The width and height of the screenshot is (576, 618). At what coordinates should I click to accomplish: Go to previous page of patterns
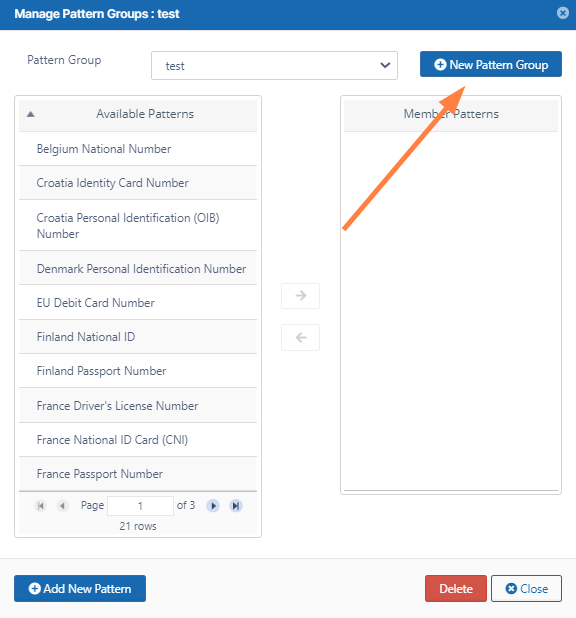[62, 506]
